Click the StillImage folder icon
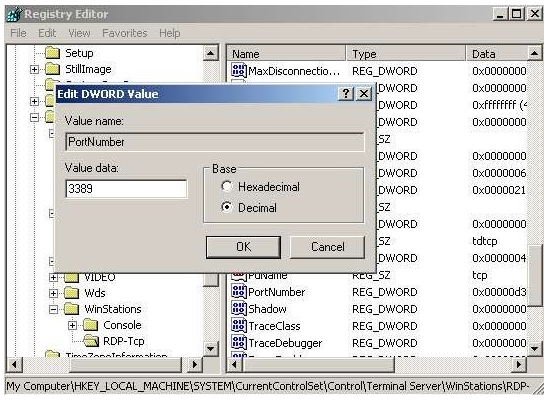Viewport: 550px width, 400px height. pos(53,69)
